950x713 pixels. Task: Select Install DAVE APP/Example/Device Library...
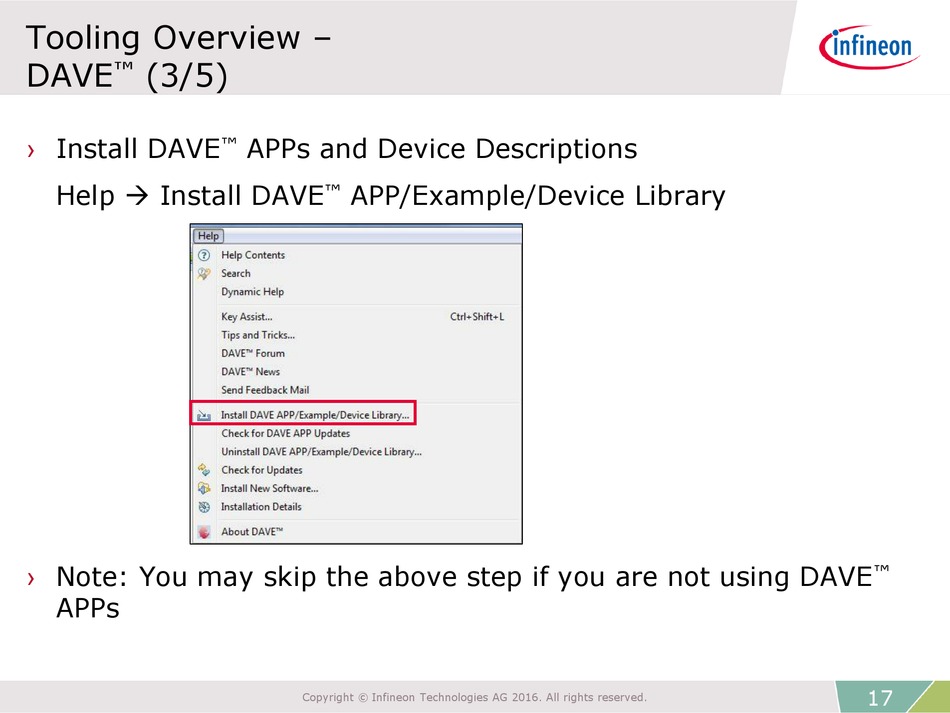click(315, 415)
